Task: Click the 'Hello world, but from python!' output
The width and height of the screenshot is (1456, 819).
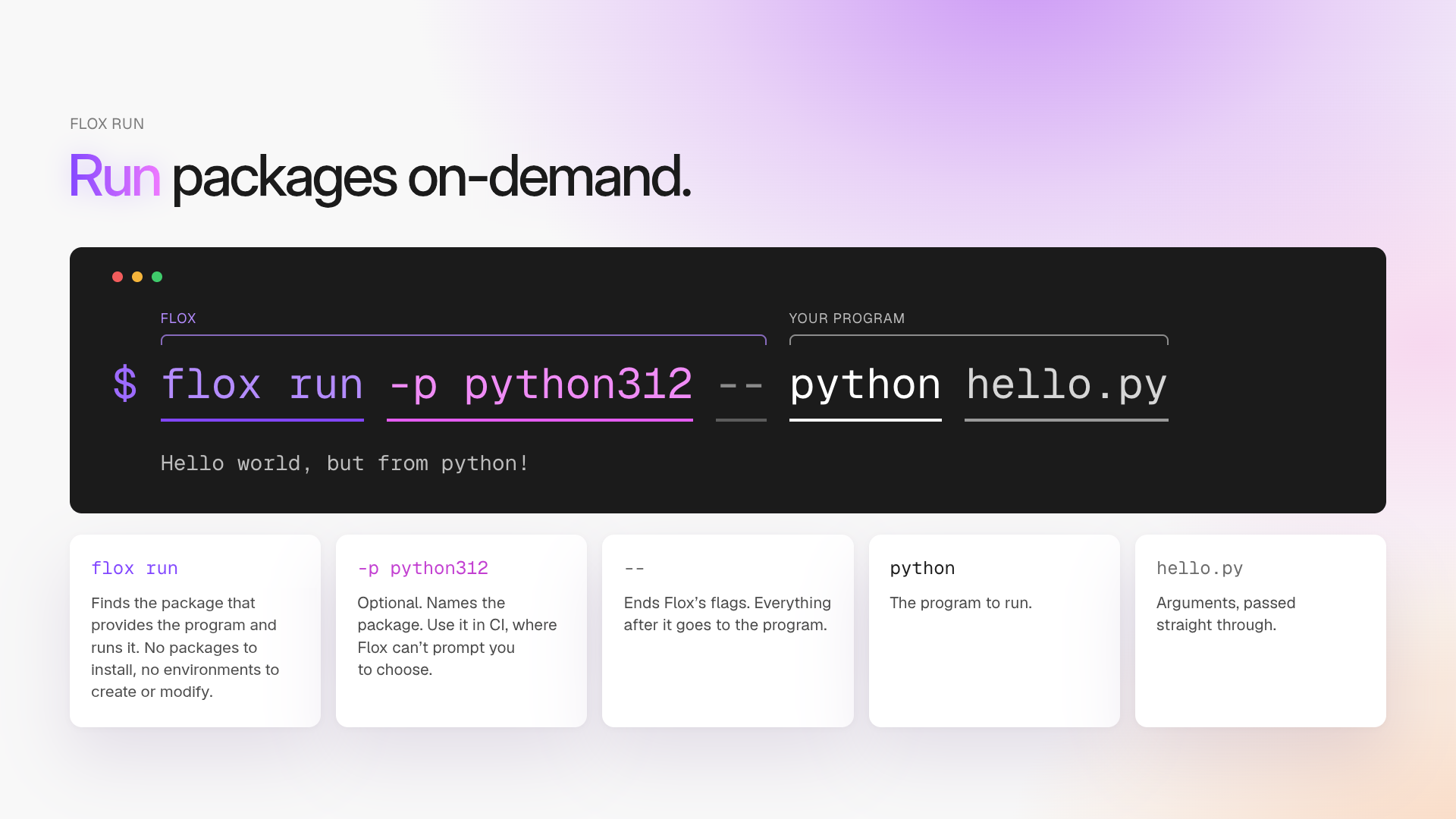Action: (x=344, y=463)
